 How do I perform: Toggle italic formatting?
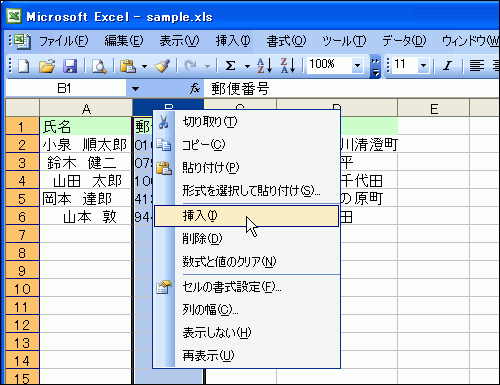447,66
